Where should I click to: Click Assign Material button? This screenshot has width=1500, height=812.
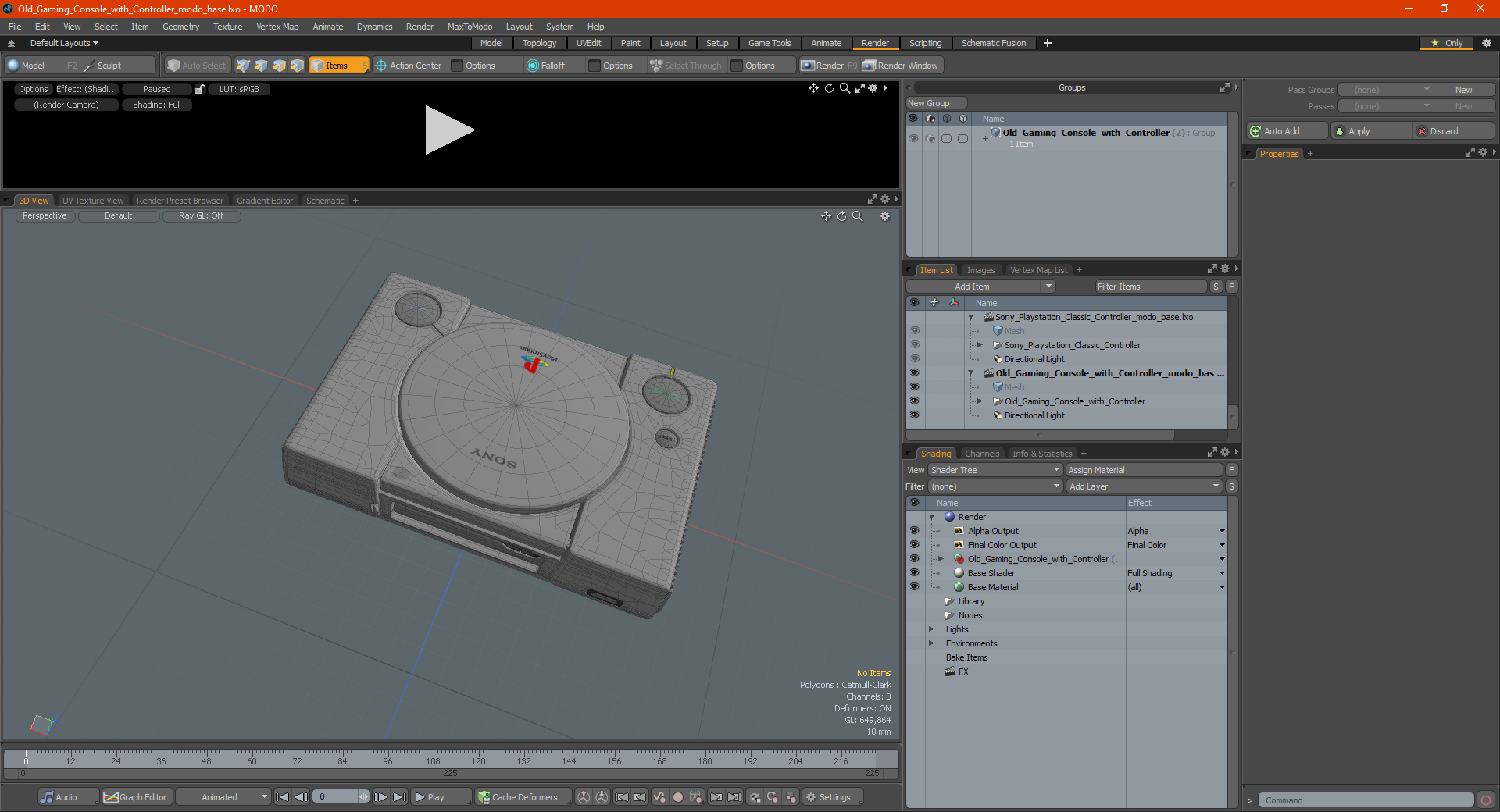pyautogui.click(x=1144, y=470)
